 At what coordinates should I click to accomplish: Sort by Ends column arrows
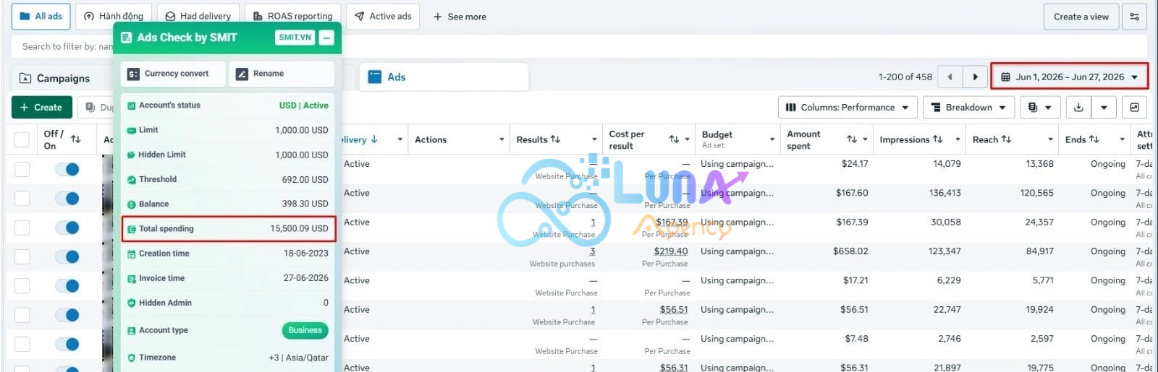point(1094,140)
